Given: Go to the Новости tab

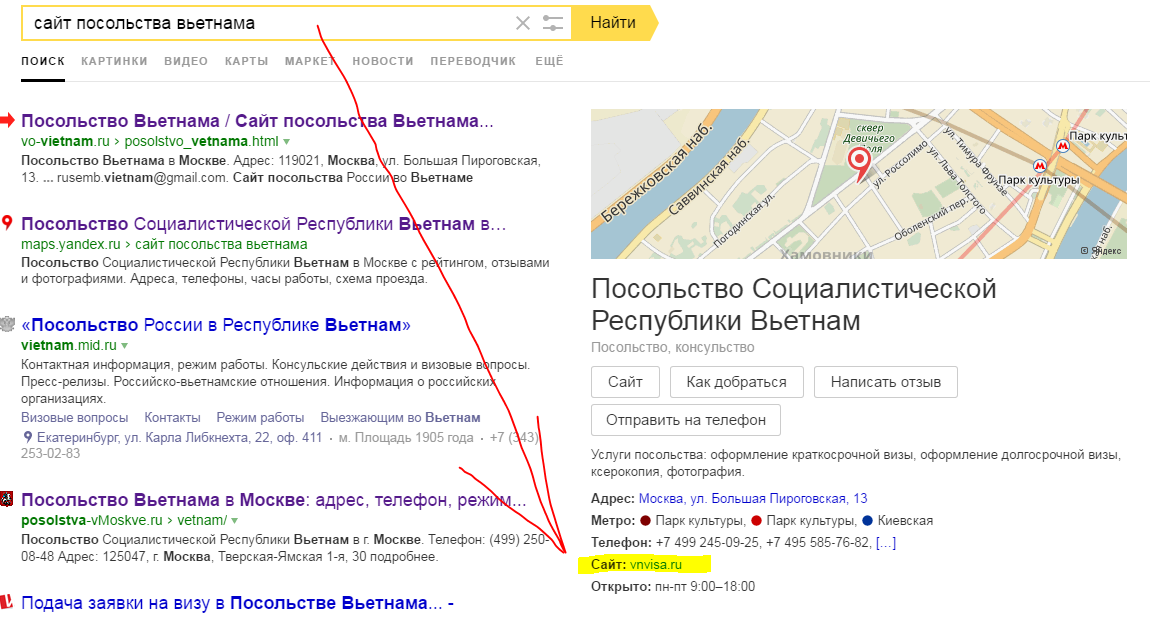Looking at the screenshot, I should [383, 62].
